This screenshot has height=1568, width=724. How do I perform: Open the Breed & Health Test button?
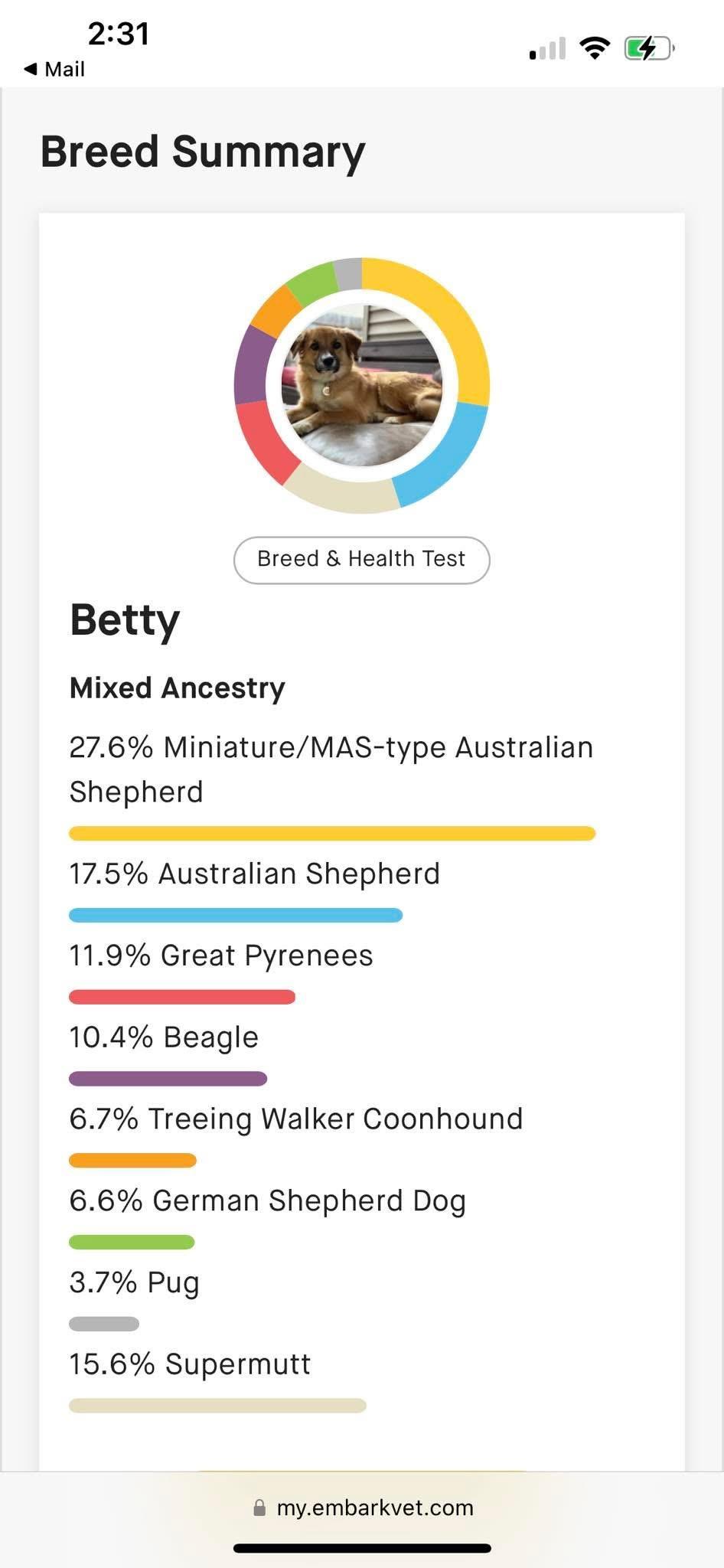[360, 559]
